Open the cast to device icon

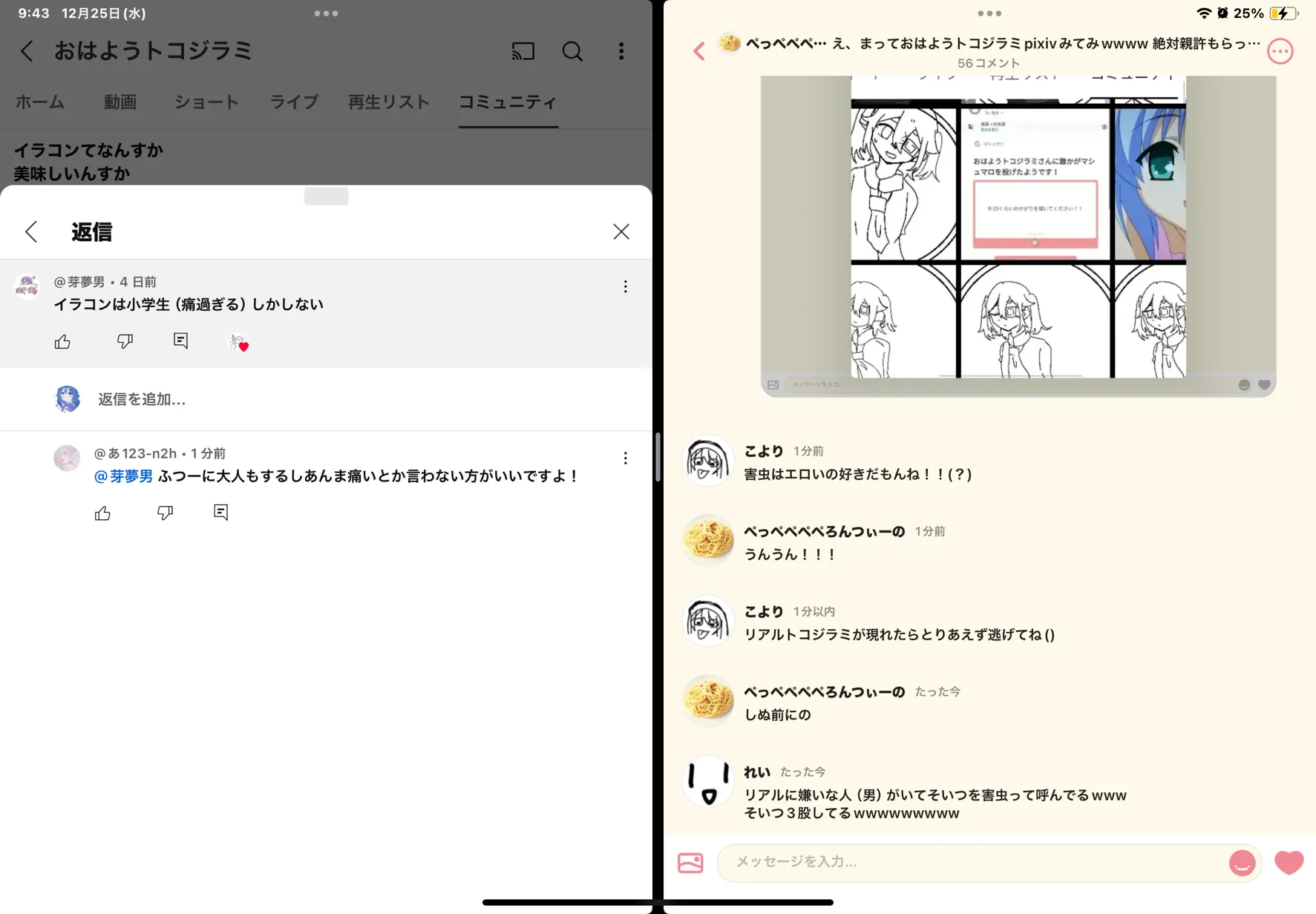pyautogui.click(x=523, y=50)
